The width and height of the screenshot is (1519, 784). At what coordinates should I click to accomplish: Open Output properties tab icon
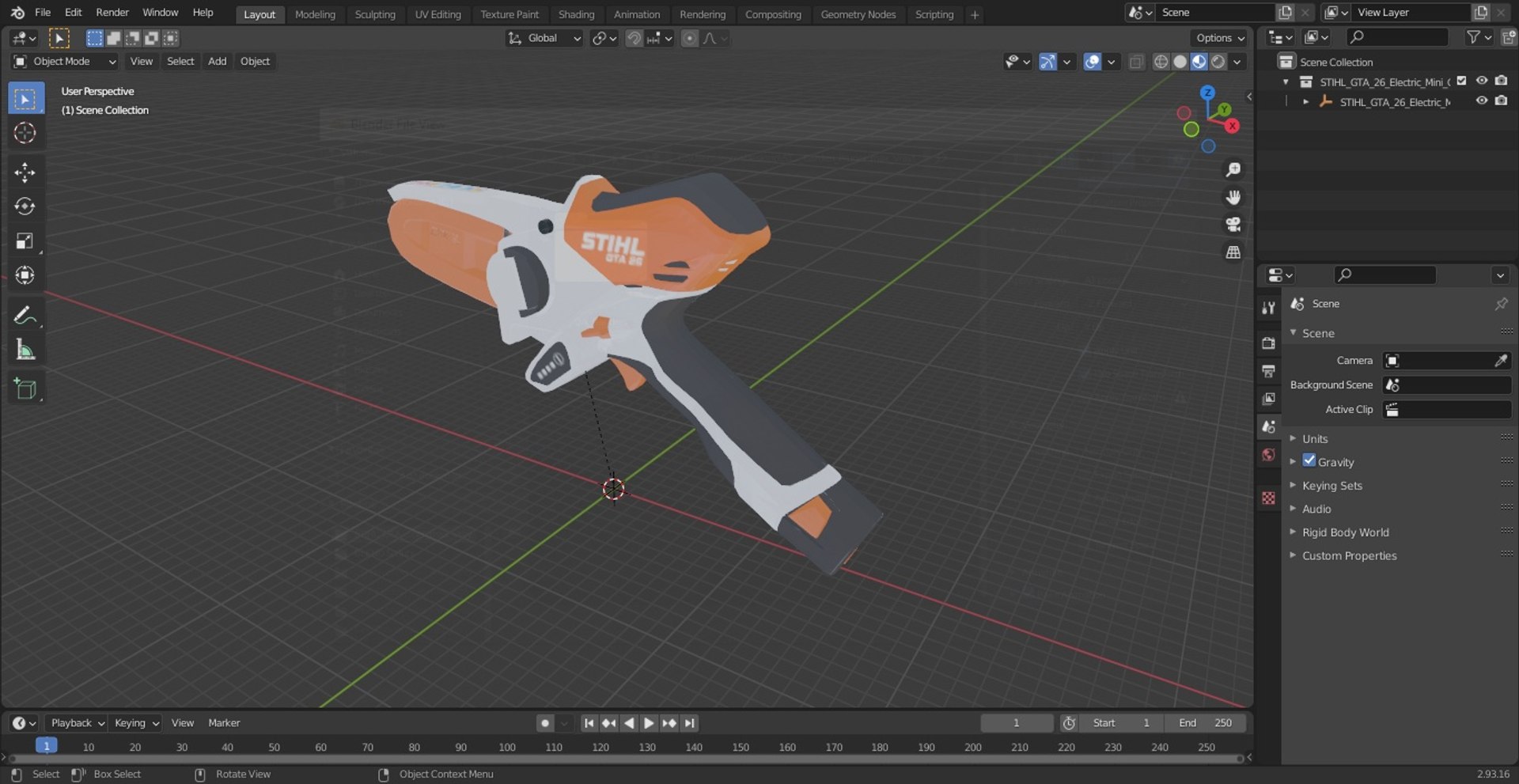tap(1269, 371)
